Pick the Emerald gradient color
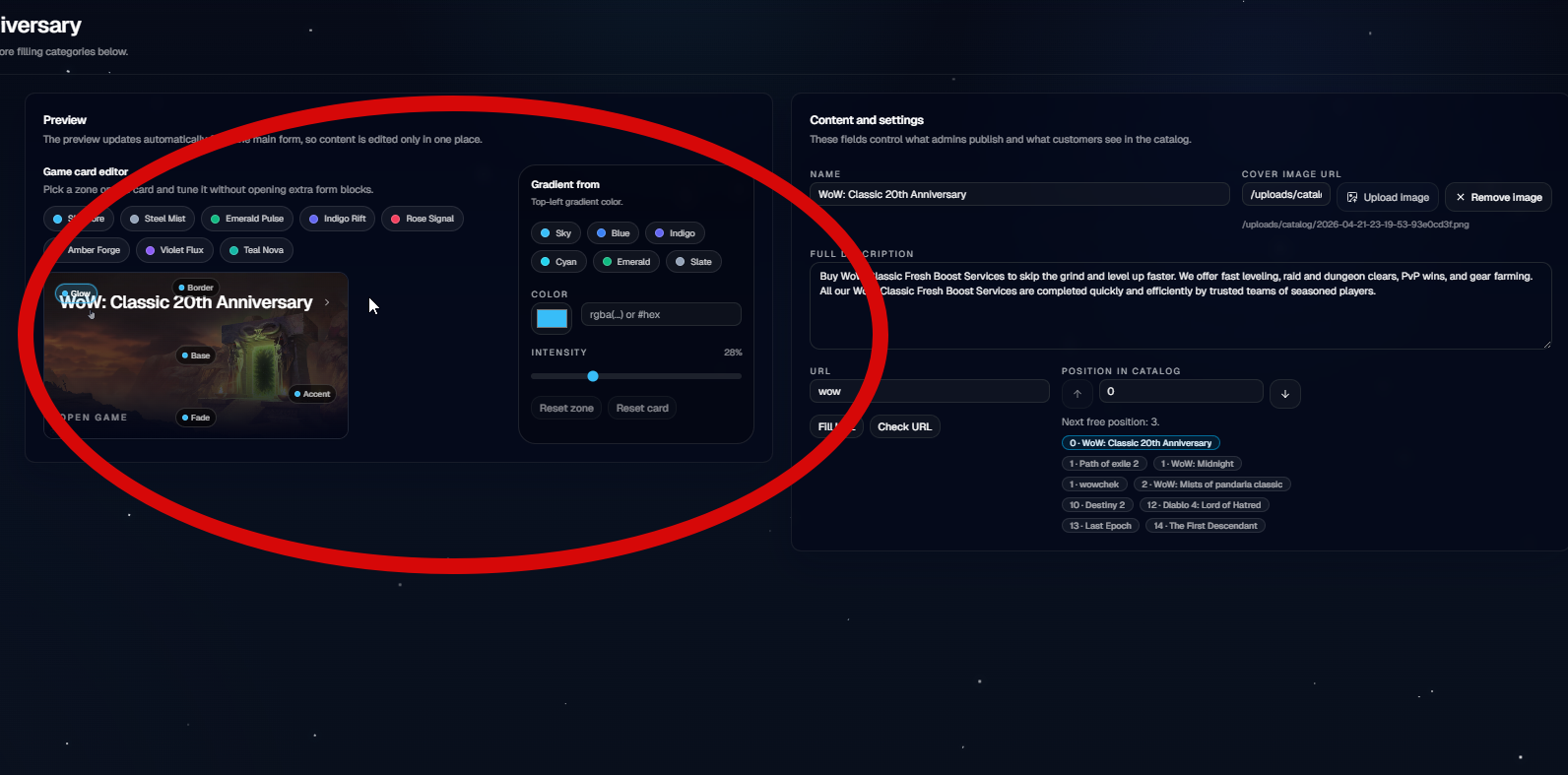1568x775 pixels. click(625, 262)
